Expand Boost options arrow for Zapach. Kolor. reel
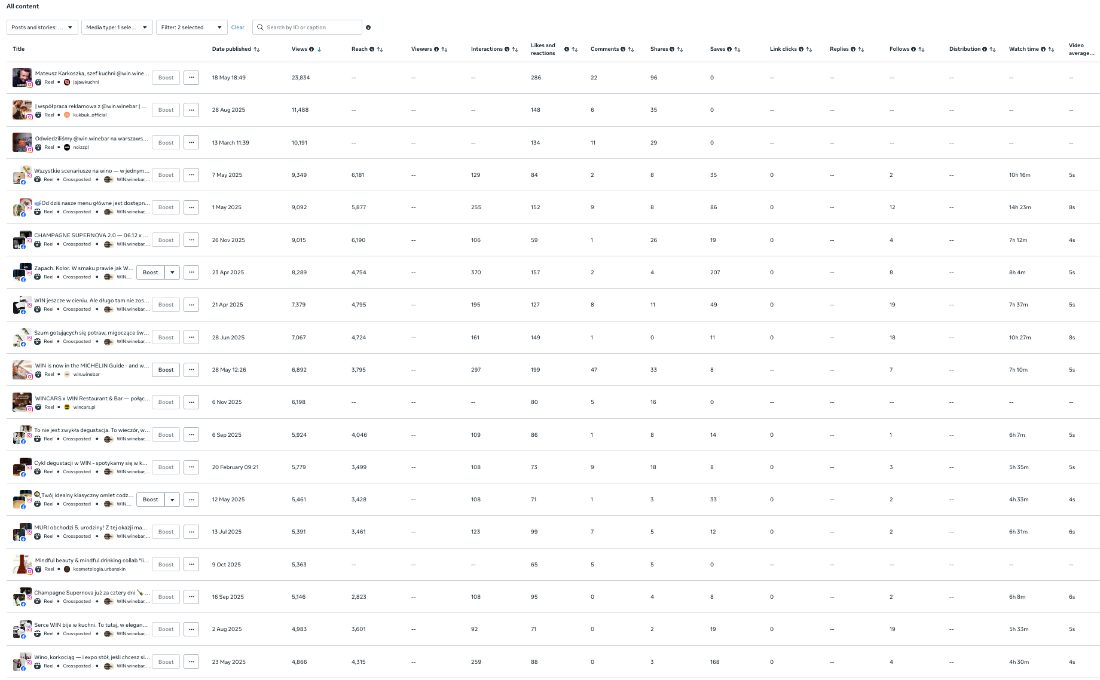 172,272
